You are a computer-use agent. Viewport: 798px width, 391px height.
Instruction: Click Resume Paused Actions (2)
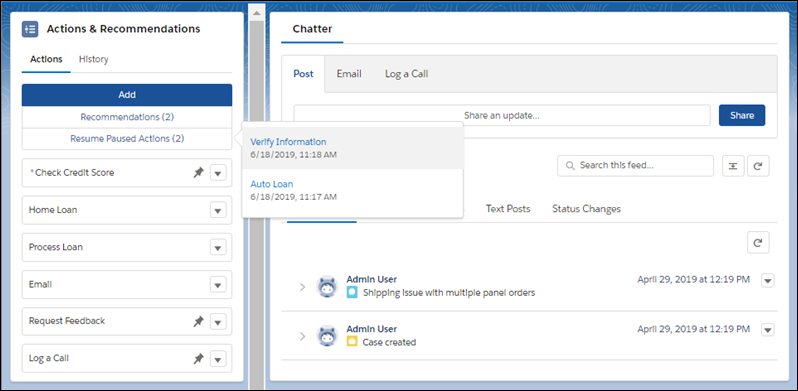pos(127,138)
